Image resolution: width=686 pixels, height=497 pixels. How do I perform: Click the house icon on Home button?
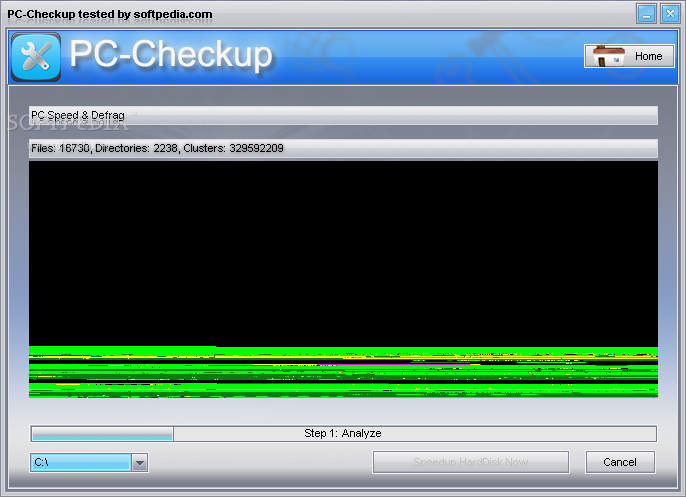point(609,56)
